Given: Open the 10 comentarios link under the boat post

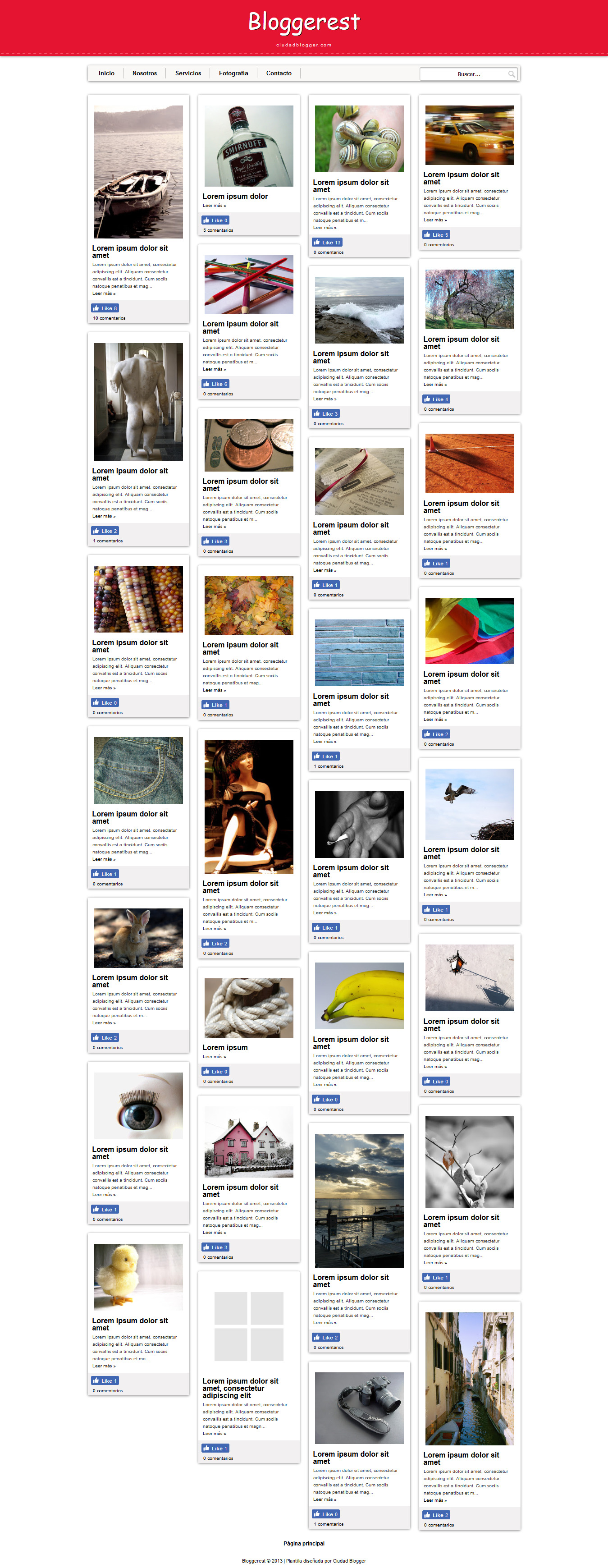Looking at the screenshot, I should point(109,318).
